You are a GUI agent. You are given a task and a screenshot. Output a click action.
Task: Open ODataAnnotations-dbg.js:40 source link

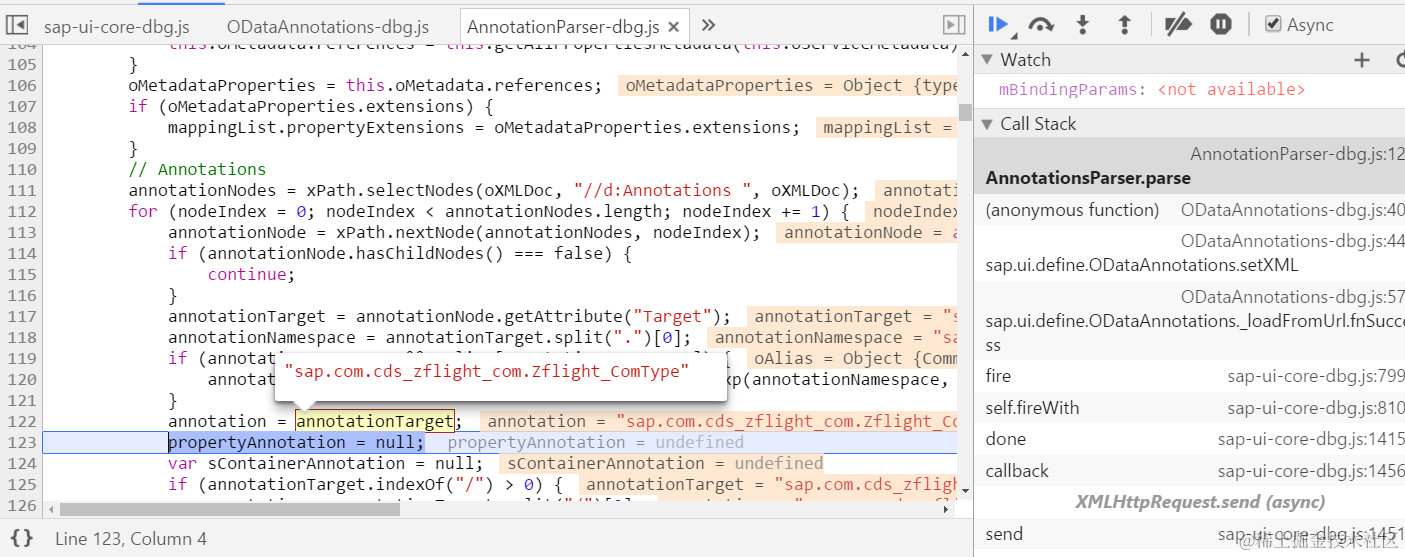[x=1293, y=210]
